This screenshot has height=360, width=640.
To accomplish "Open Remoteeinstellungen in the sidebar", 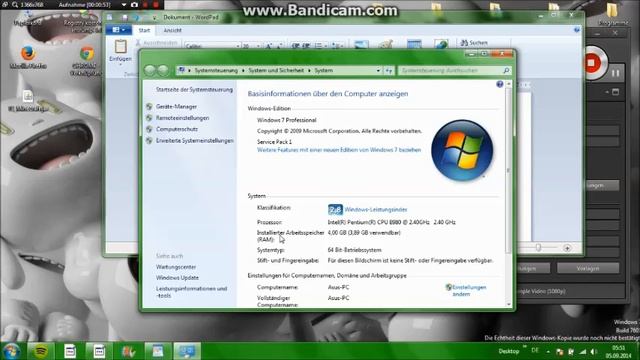I will point(182,118).
